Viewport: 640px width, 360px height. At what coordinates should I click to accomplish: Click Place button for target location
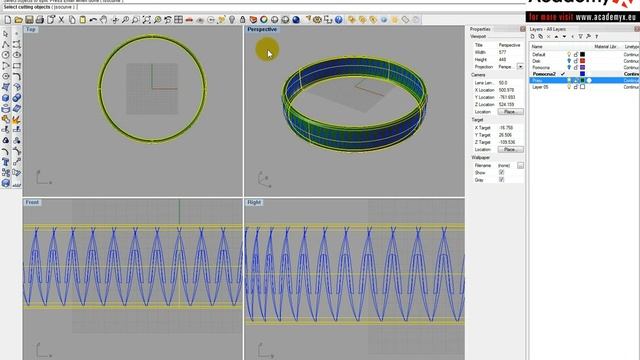(510, 149)
